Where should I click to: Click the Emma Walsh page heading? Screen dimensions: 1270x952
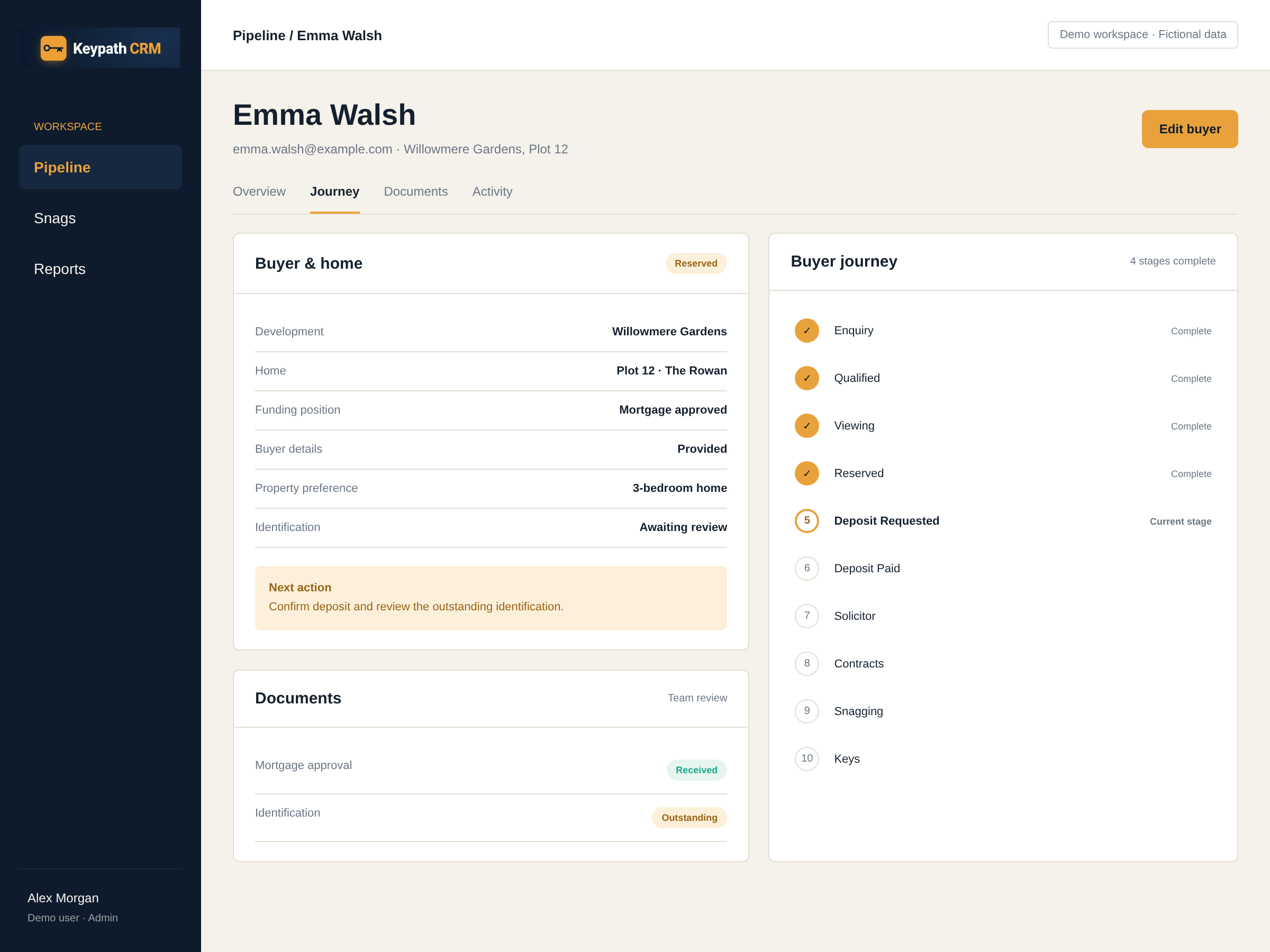(x=324, y=115)
